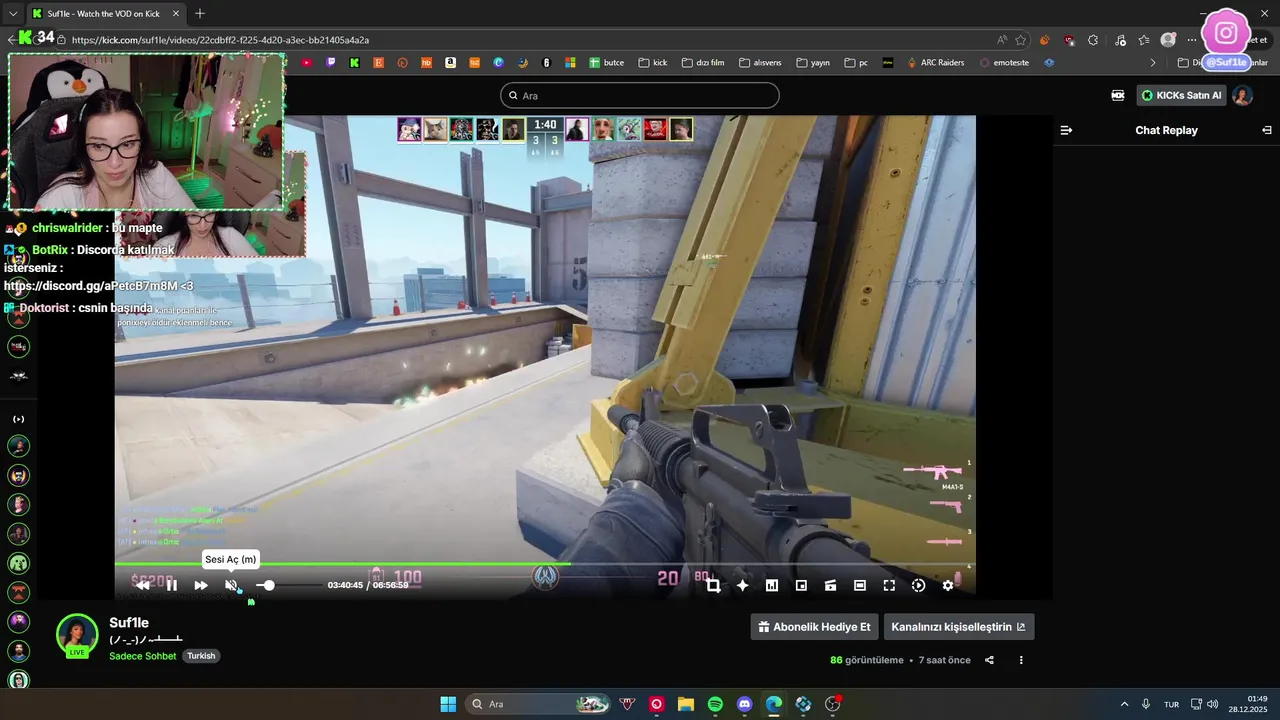The image size is (1280, 720).
Task: Open Windows Start menu
Action: (x=448, y=704)
